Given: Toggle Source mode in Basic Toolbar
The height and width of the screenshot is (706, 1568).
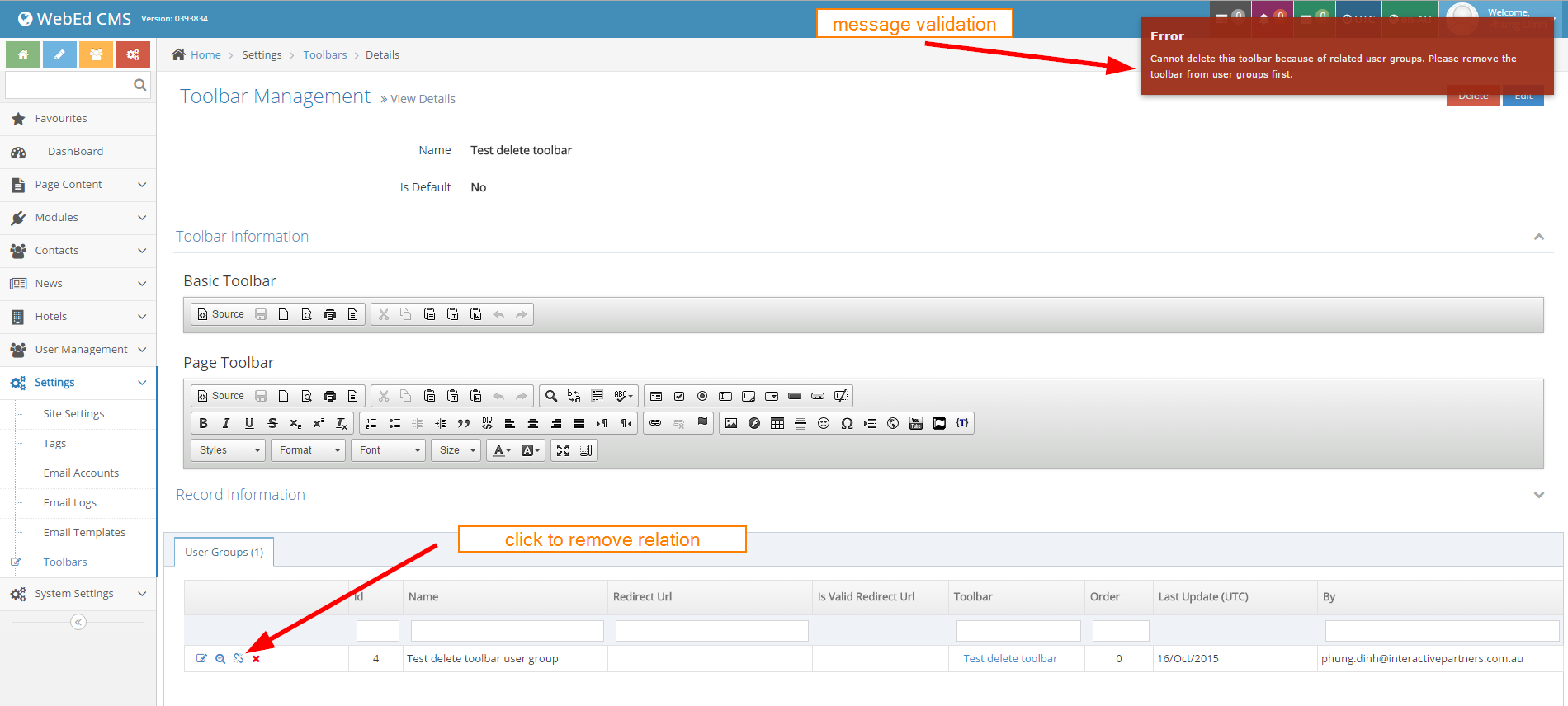Looking at the screenshot, I should pos(221,314).
